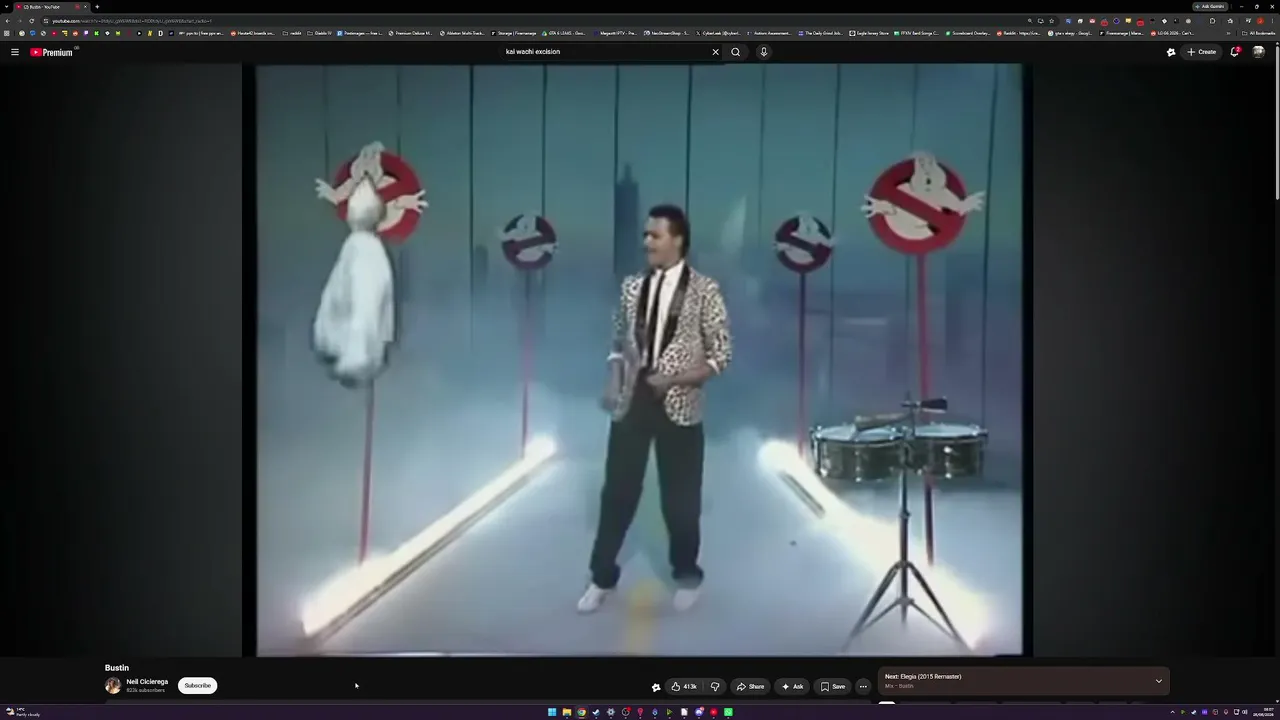Open the Eagle Jersey Store bookmark
The width and height of the screenshot is (1280, 720).
pyautogui.click(x=869, y=33)
